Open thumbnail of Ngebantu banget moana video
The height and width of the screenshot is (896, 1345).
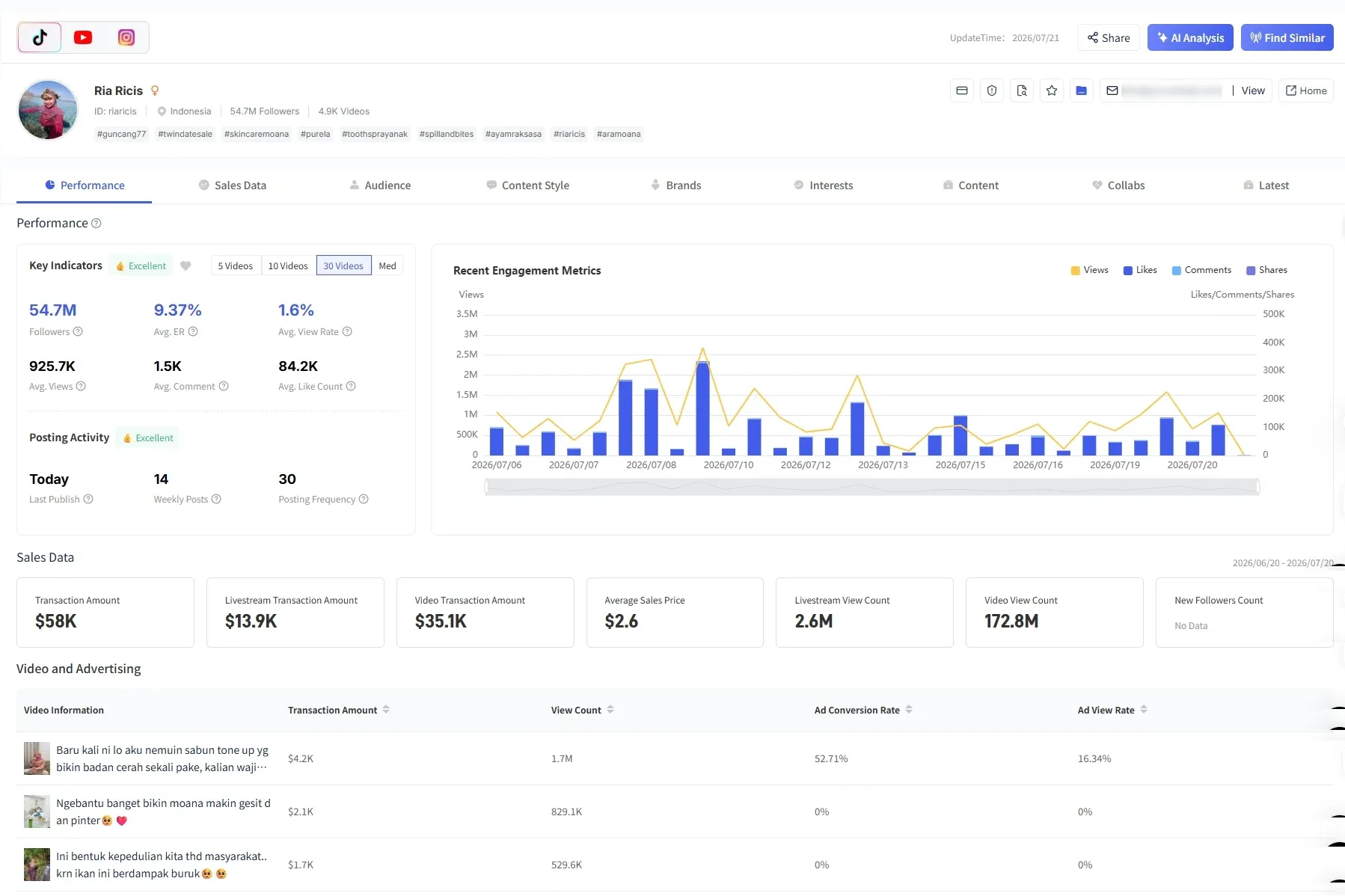[x=37, y=811]
